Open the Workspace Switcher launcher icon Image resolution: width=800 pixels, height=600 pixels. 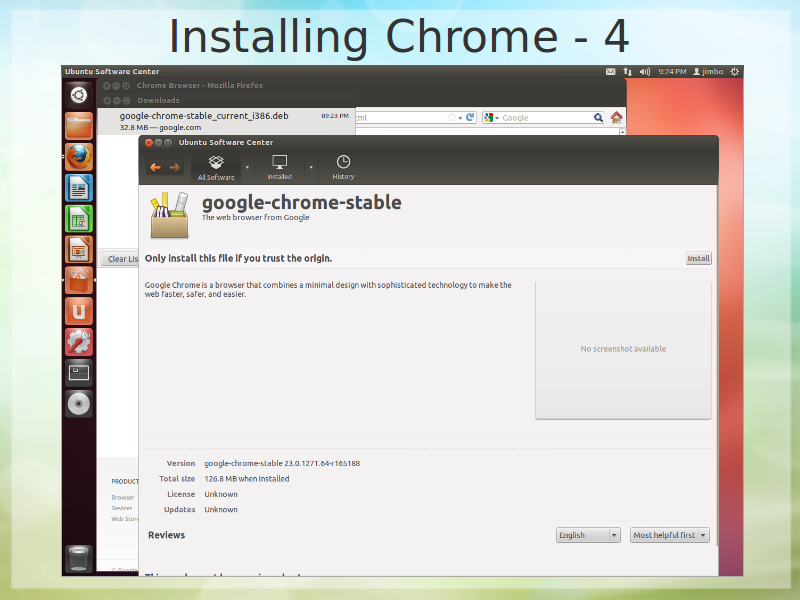click(79, 373)
